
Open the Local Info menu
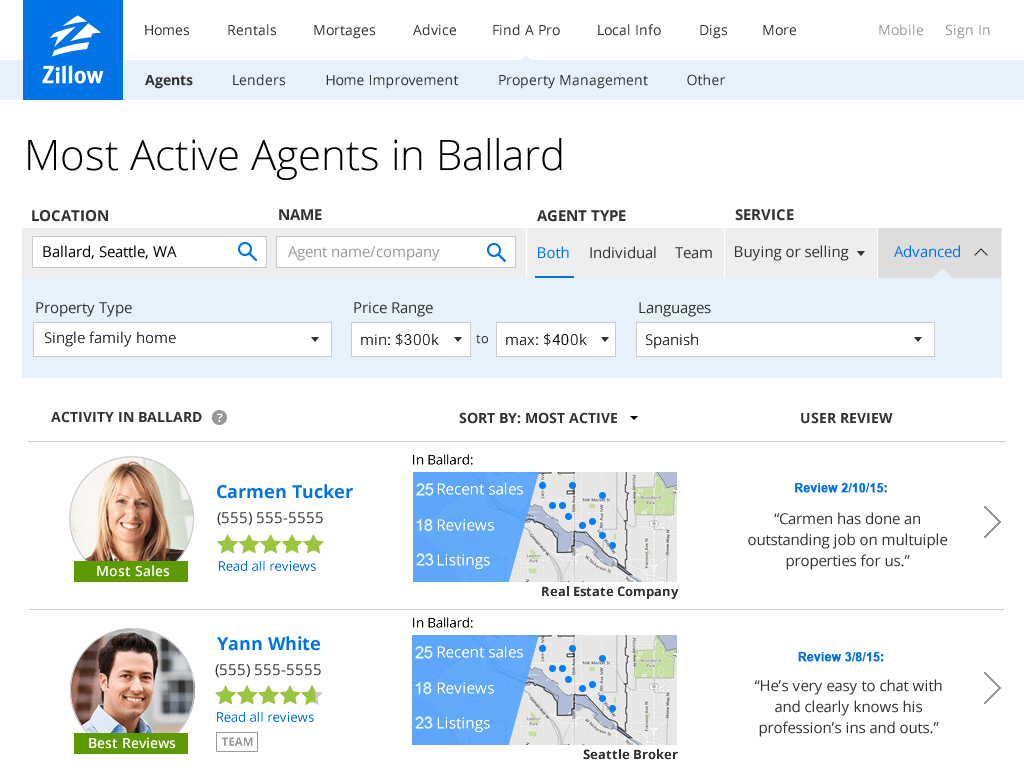coord(629,30)
